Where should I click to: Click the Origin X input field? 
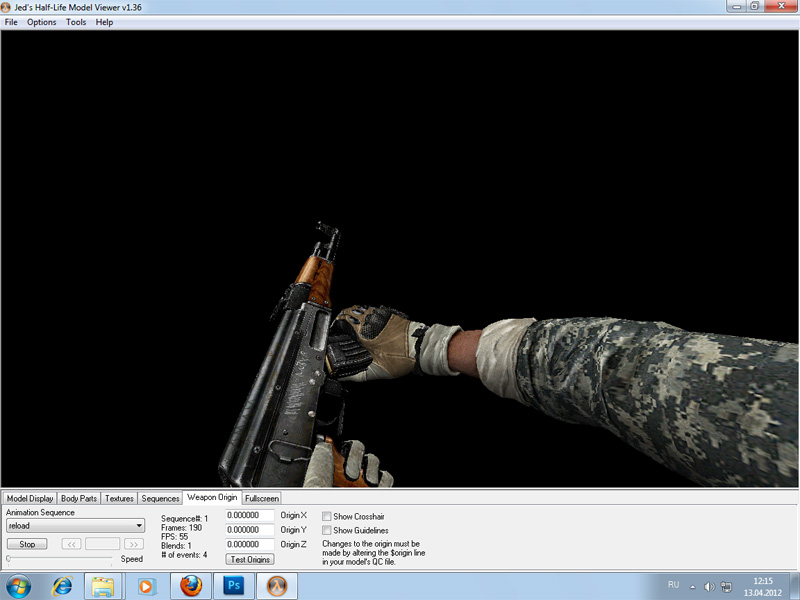(250, 515)
